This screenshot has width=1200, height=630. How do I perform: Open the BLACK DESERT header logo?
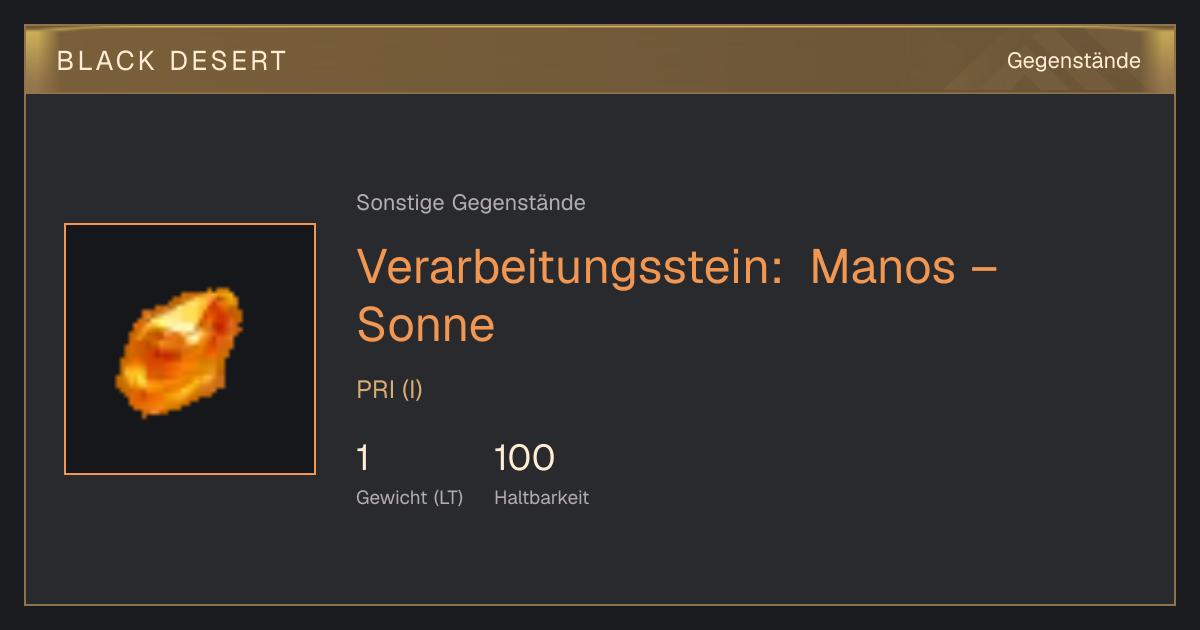point(172,61)
